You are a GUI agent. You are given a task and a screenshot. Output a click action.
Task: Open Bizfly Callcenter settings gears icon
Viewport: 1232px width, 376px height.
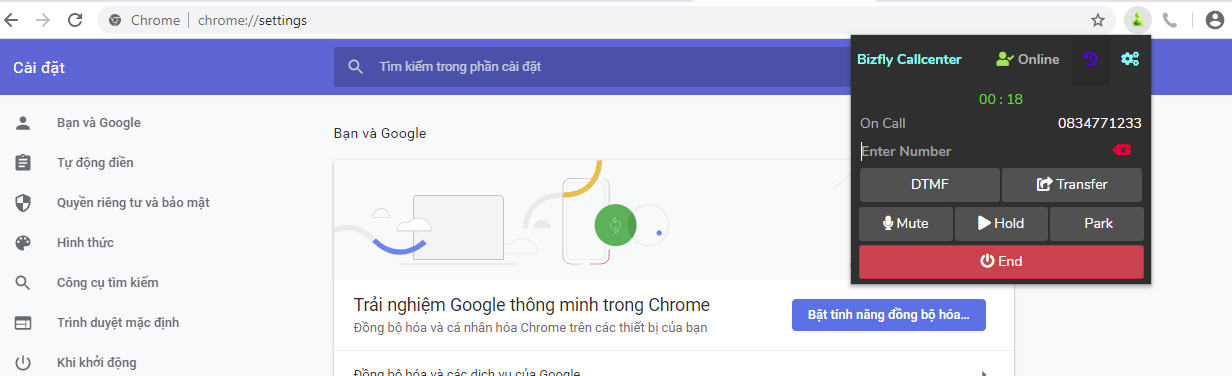1130,59
